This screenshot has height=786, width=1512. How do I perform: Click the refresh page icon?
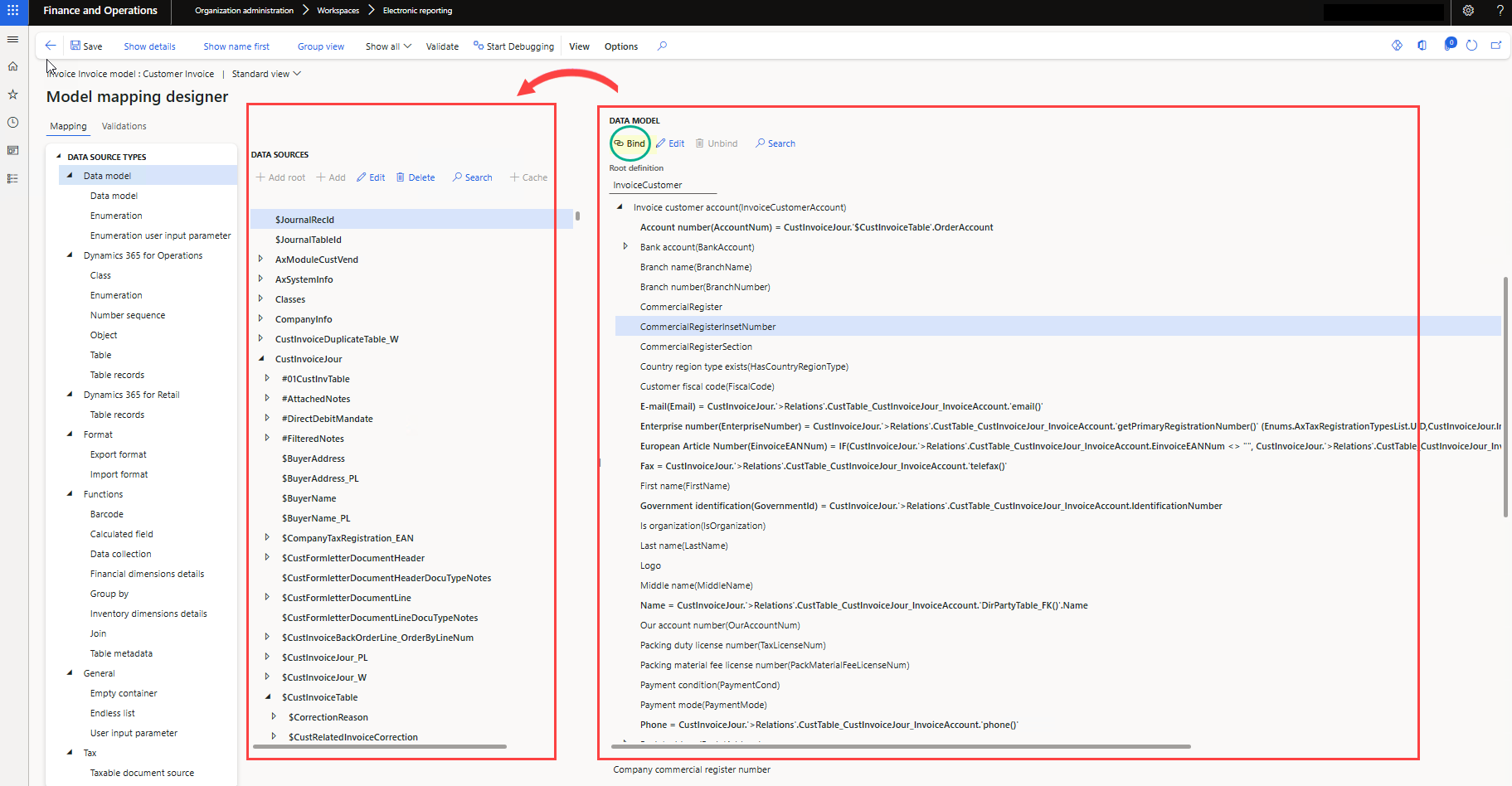(1471, 46)
